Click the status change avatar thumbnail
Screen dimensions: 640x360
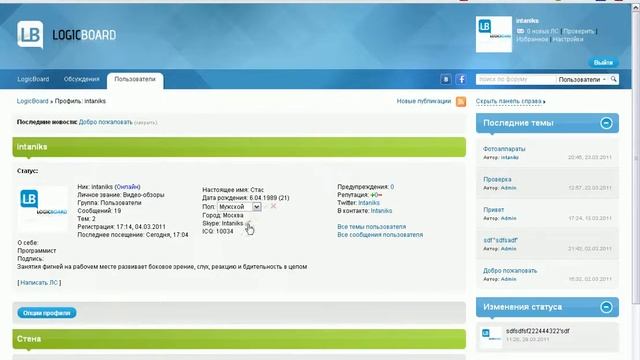pyautogui.click(x=491, y=337)
